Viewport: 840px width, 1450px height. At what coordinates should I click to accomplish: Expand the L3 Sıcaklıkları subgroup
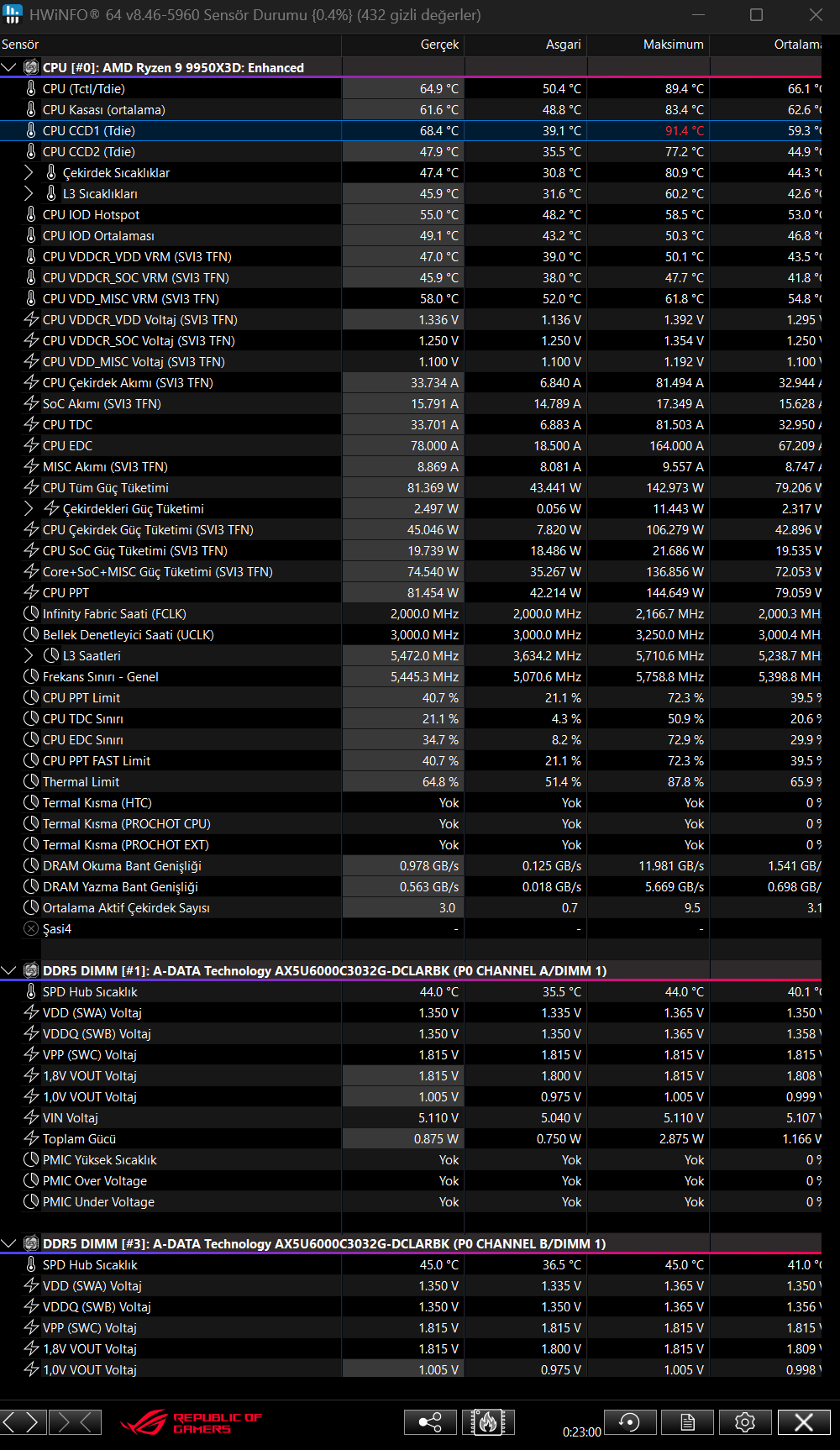coord(29,193)
